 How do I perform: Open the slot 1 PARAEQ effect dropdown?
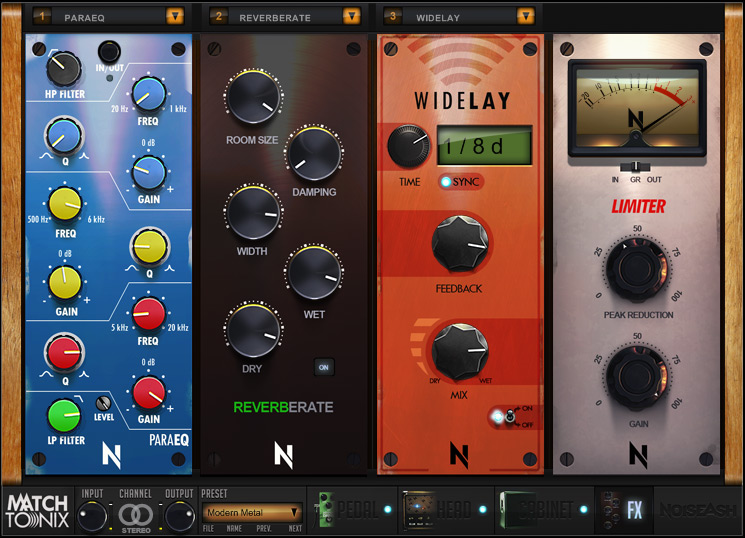[x=175, y=17]
